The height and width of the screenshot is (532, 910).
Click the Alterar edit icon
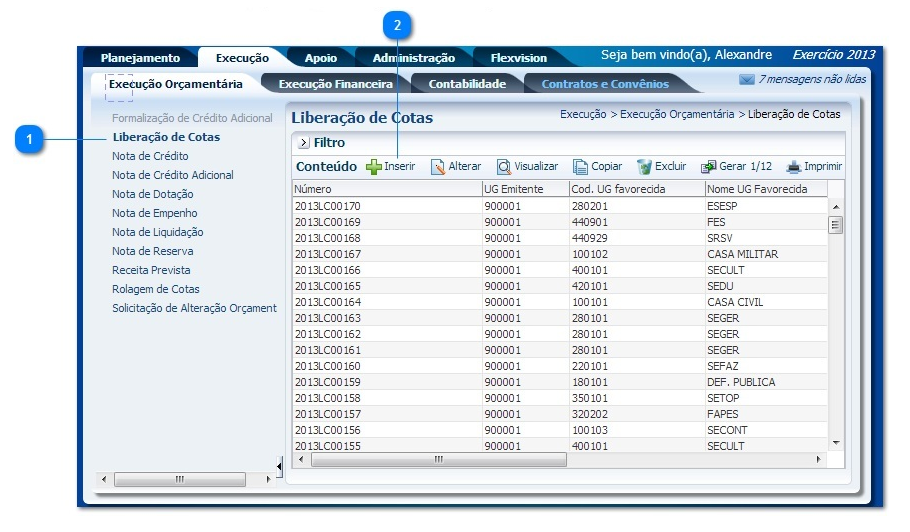point(438,167)
